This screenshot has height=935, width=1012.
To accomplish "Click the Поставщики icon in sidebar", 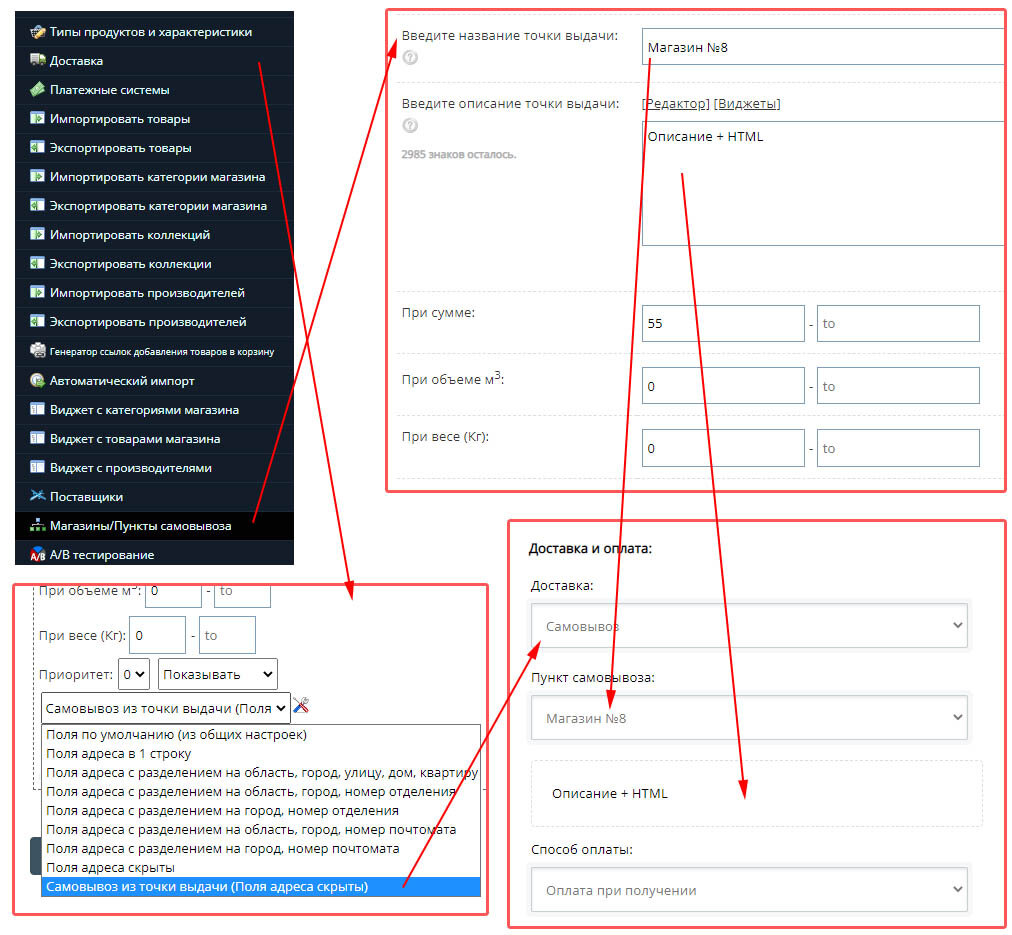I will [x=37, y=496].
